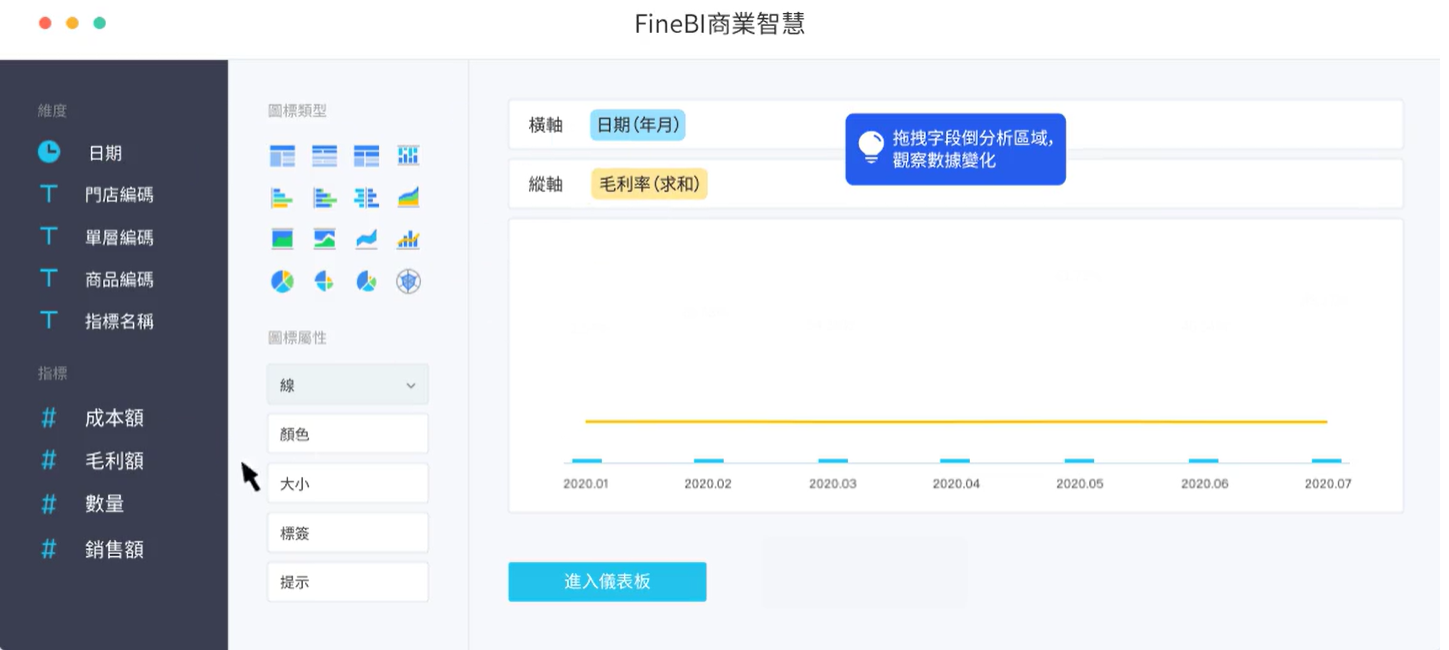The height and width of the screenshot is (650, 1449).
Task: Click the 2020.01 axis label
Action: [x=586, y=483]
